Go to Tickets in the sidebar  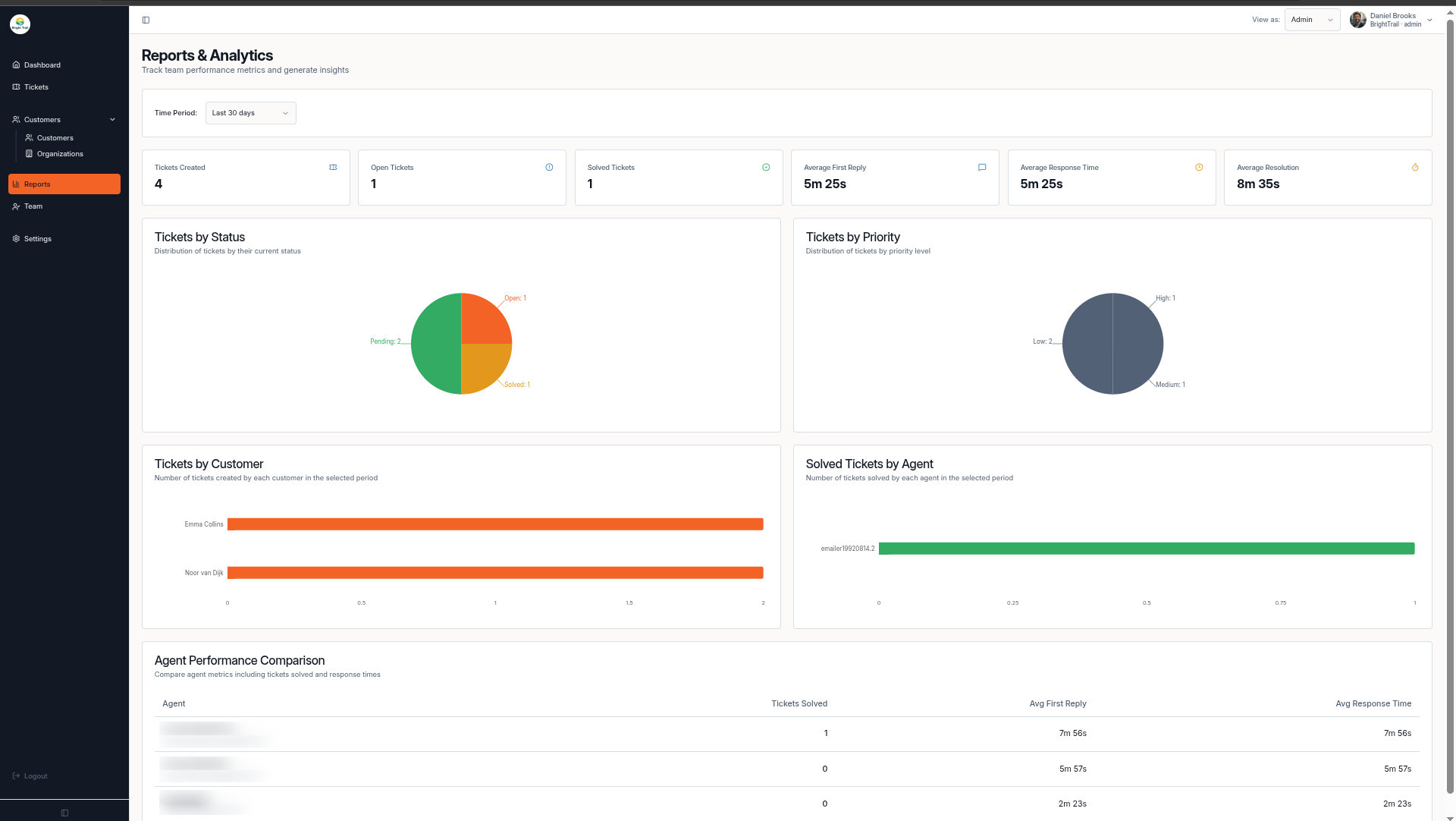click(64, 87)
